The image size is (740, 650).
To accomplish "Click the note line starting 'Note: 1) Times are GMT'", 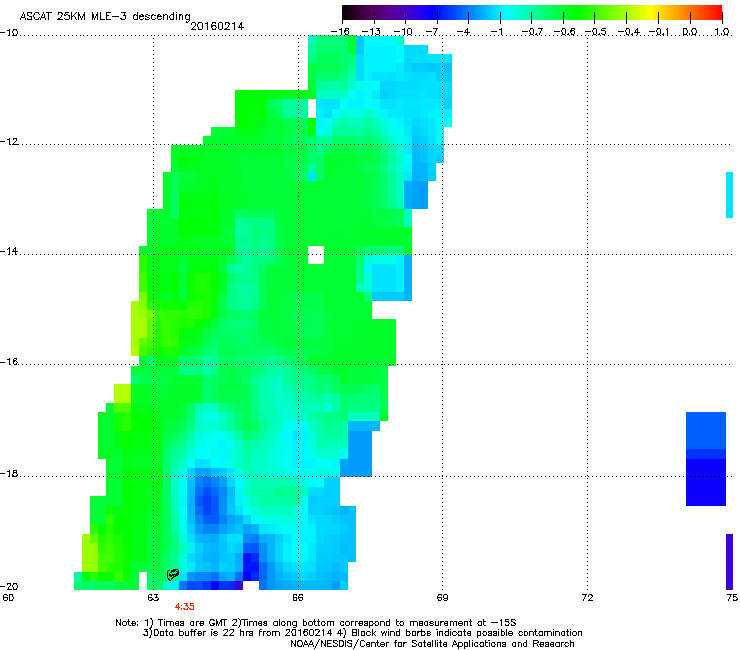I will coord(316,623).
